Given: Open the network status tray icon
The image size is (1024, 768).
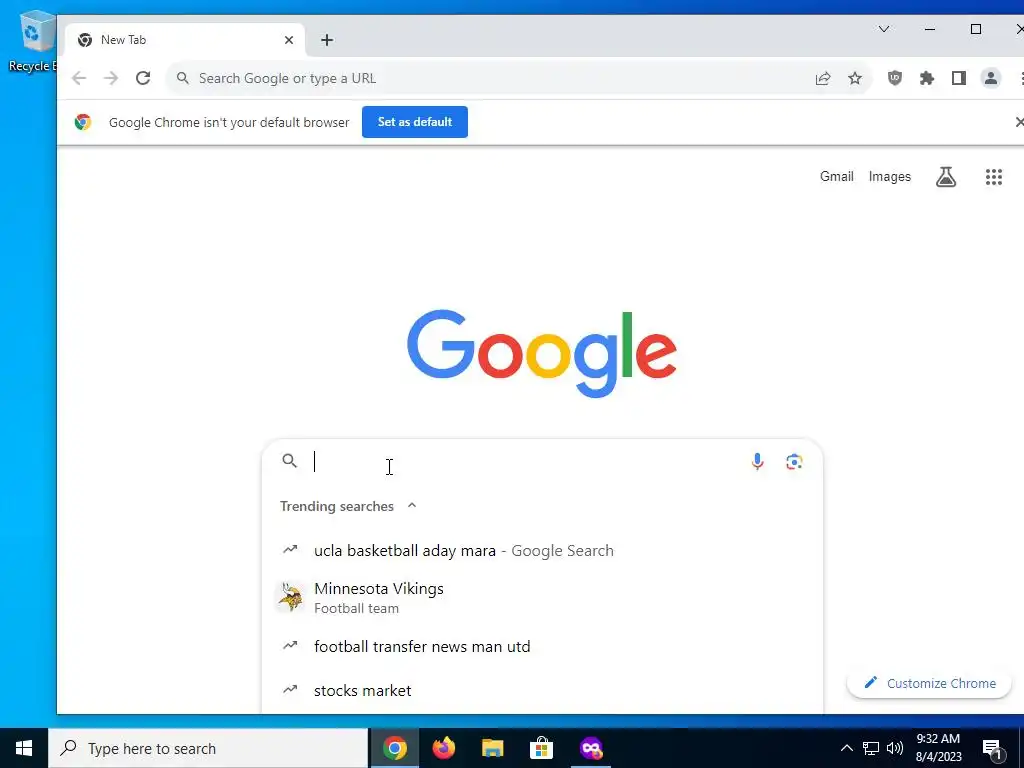Looking at the screenshot, I should pyautogui.click(x=871, y=748).
